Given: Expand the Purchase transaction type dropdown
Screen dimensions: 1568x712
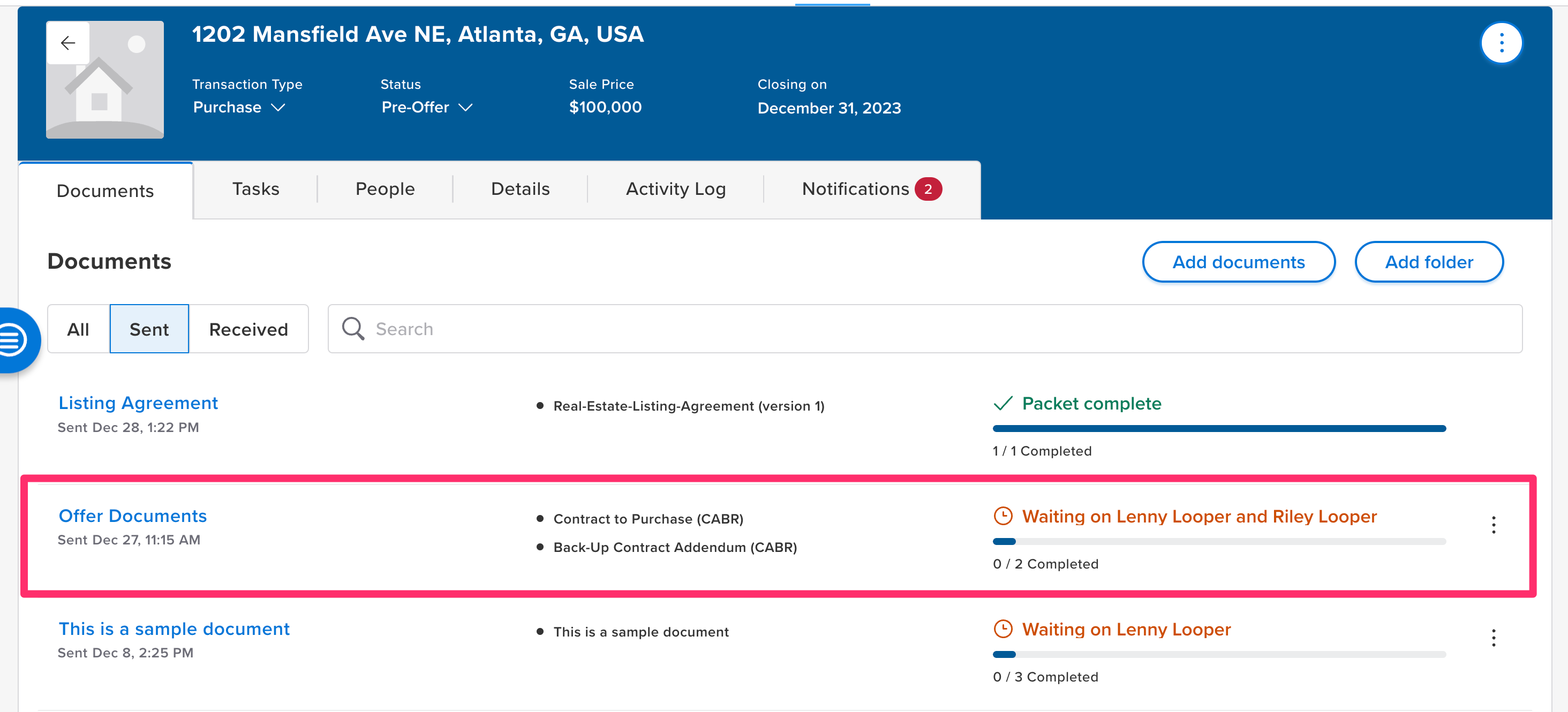Looking at the screenshot, I should tap(239, 108).
